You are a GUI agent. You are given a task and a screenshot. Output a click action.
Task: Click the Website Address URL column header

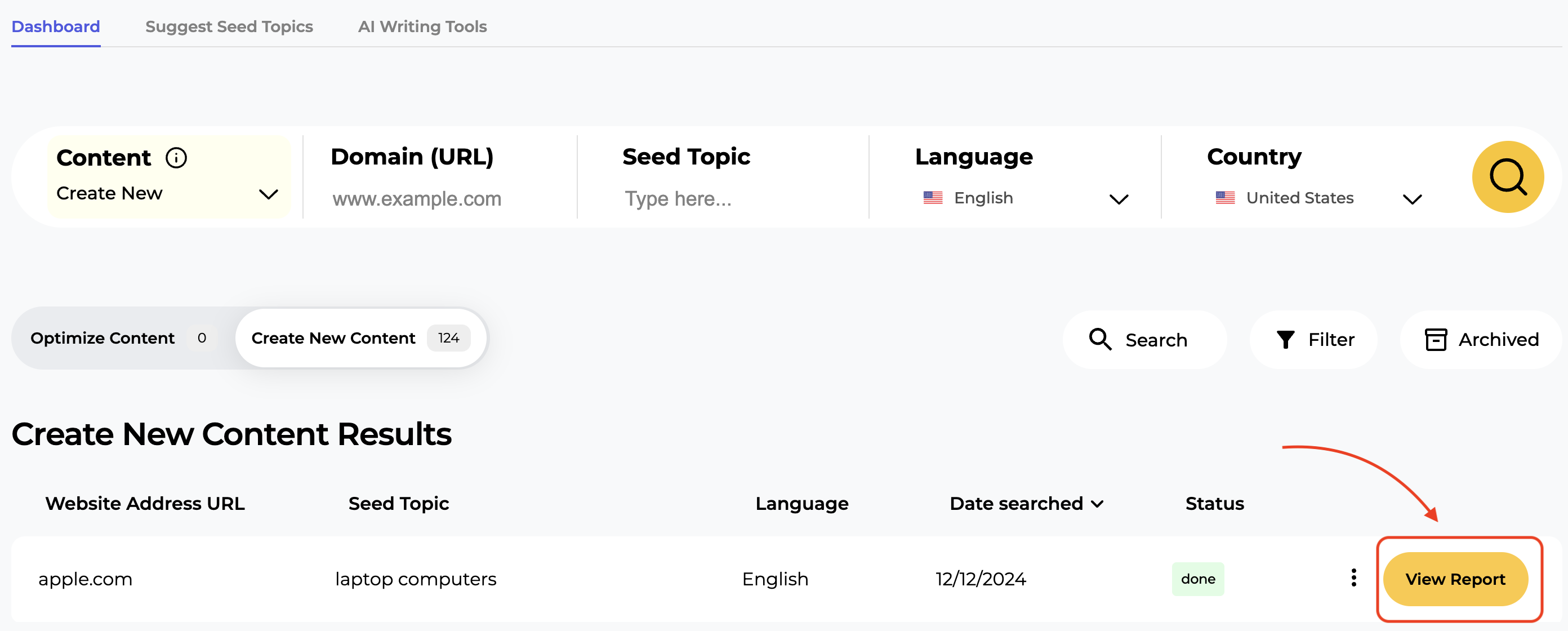coord(145,504)
